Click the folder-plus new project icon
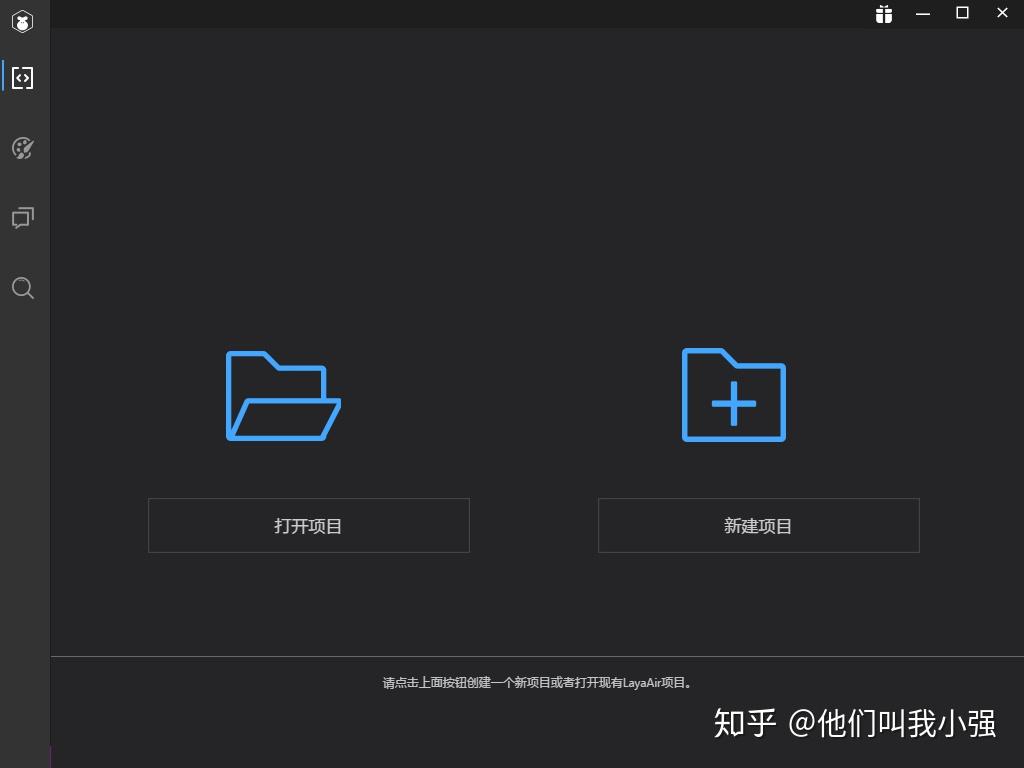Image resolution: width=1024 pixels, height=768 pixels. [733, 396]
